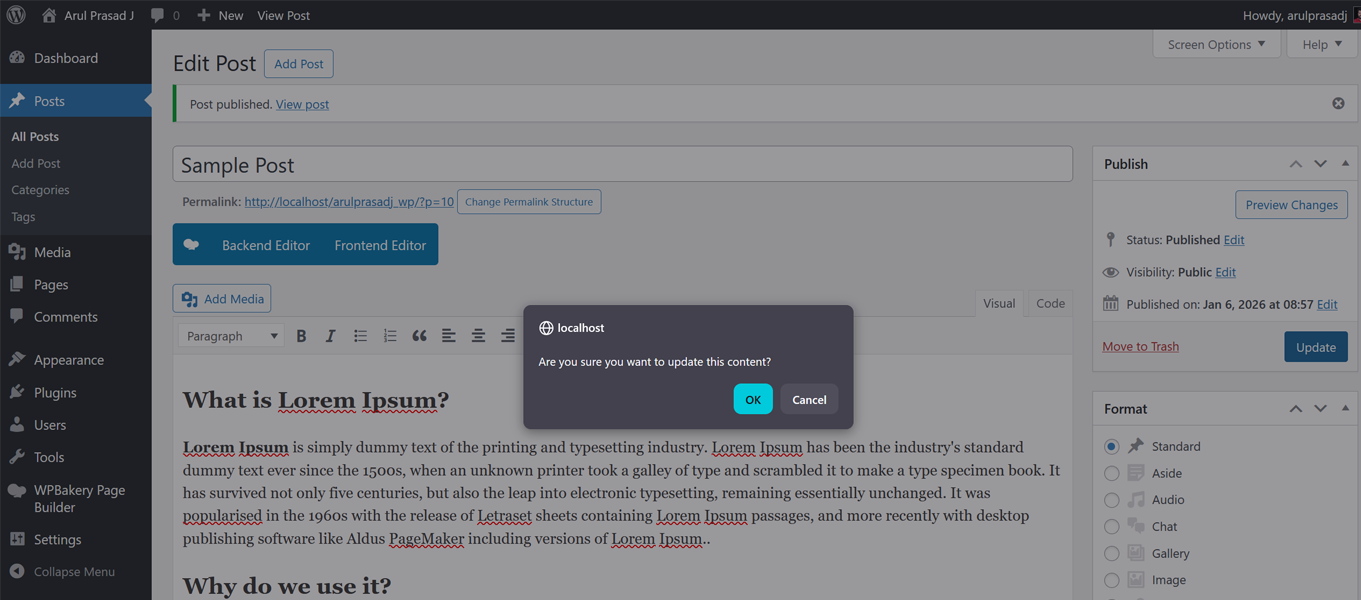Collapse the Publish panel
Viewport: 1361px width, 600px height.
tap(1345, 164)
